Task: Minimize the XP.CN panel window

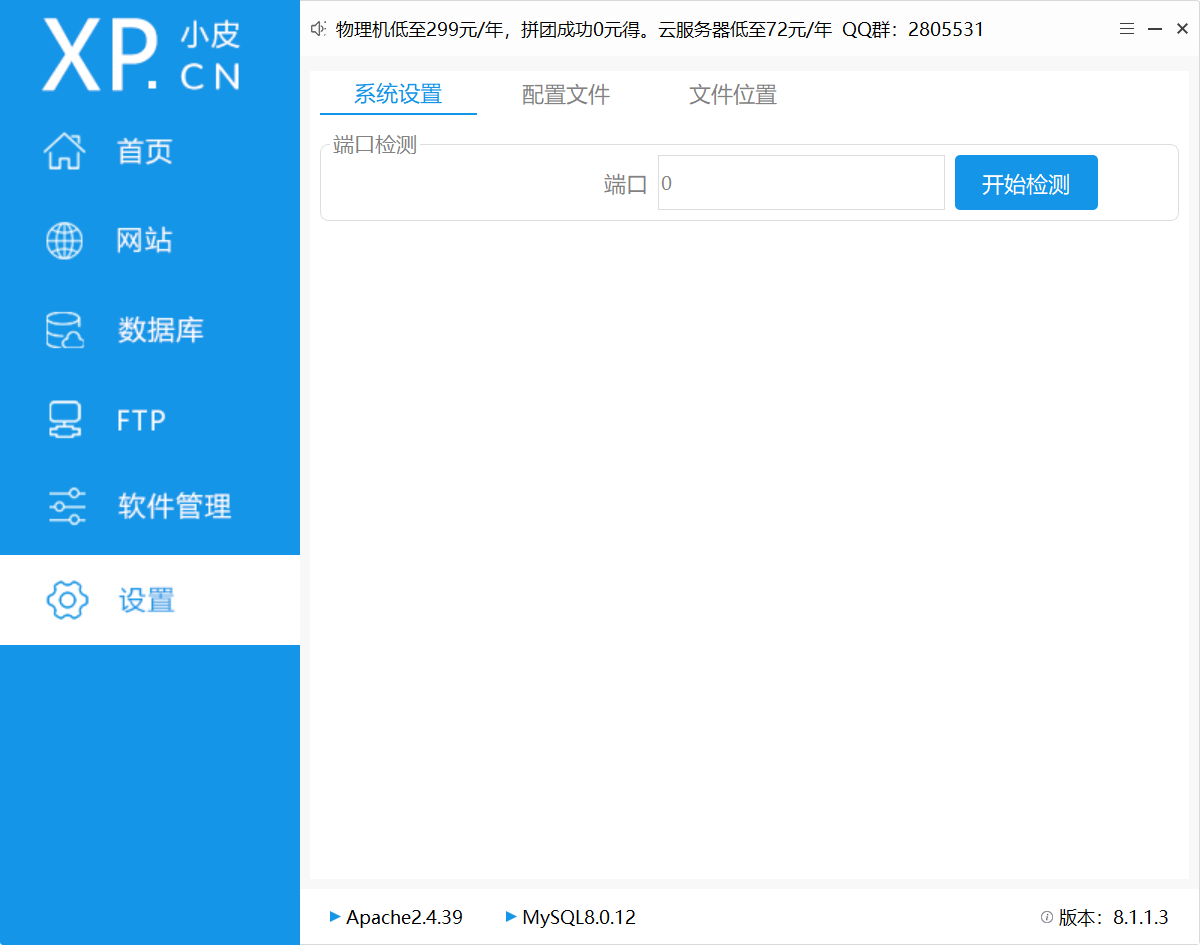Action: click(x=1155, y=30)
